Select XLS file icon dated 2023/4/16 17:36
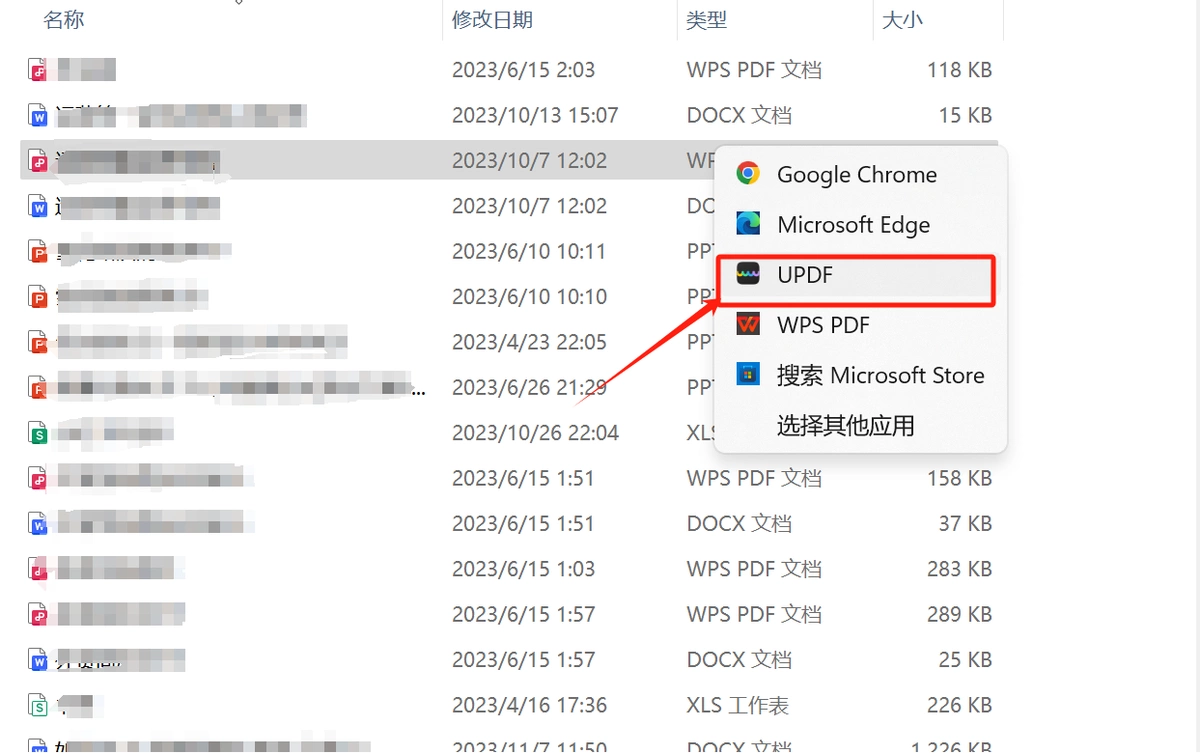This screenshot has width=1200, height=753. coord(38,705)
